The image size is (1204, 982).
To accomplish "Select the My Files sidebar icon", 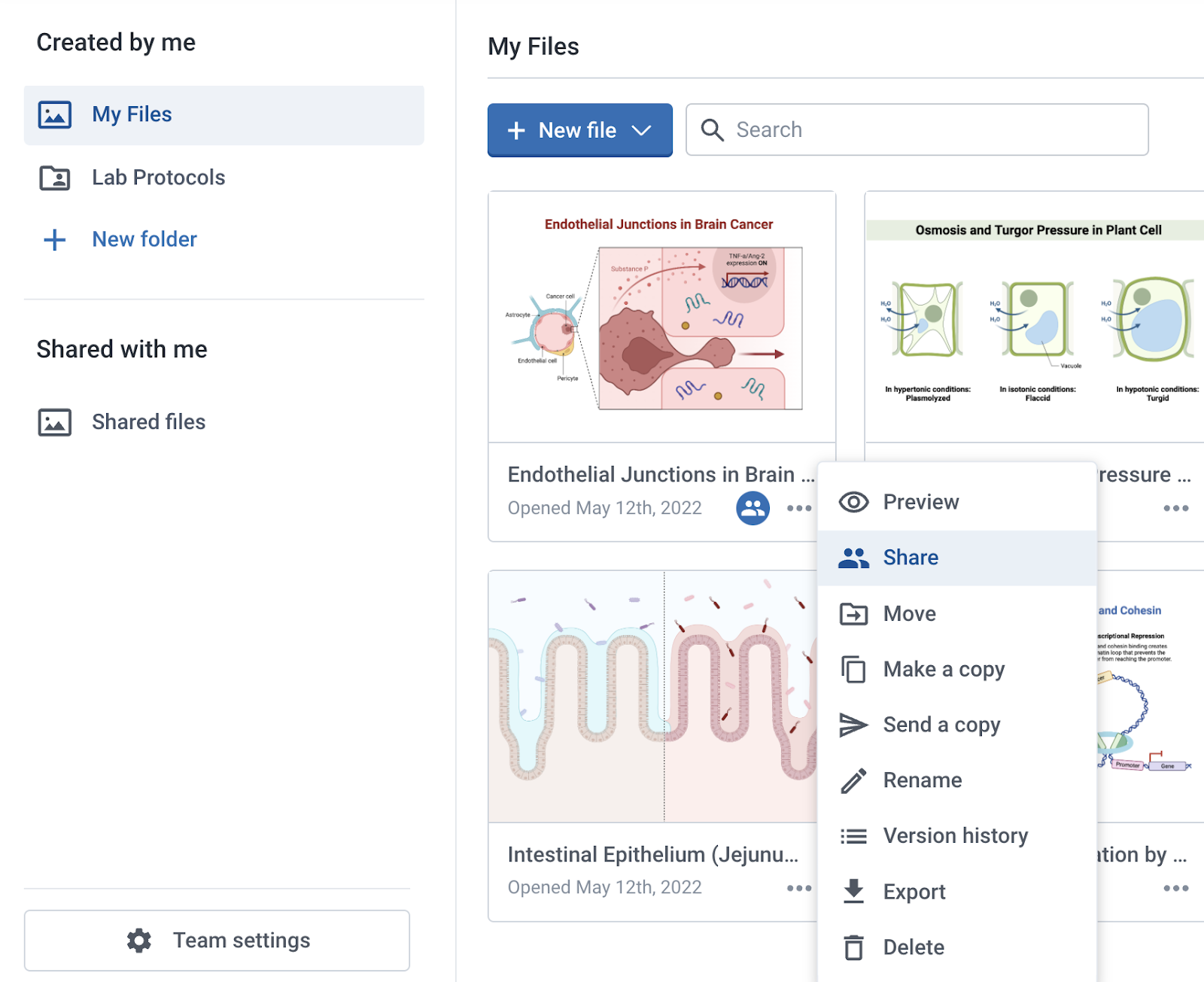I will [53, 114].
